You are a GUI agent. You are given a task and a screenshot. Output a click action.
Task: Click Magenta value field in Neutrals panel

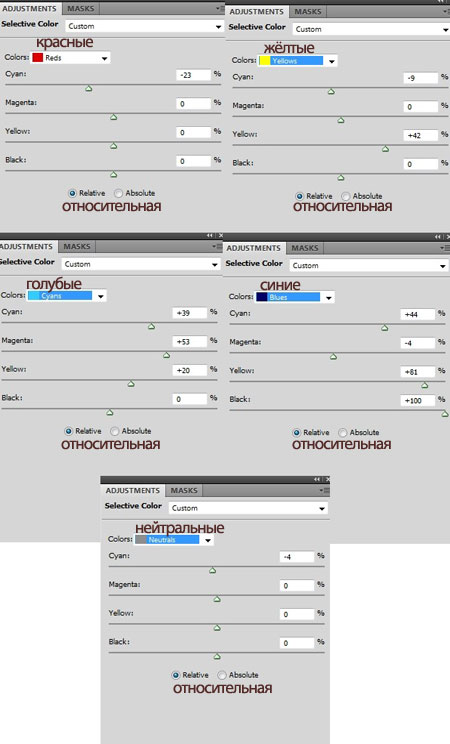(x=297, y=586)
